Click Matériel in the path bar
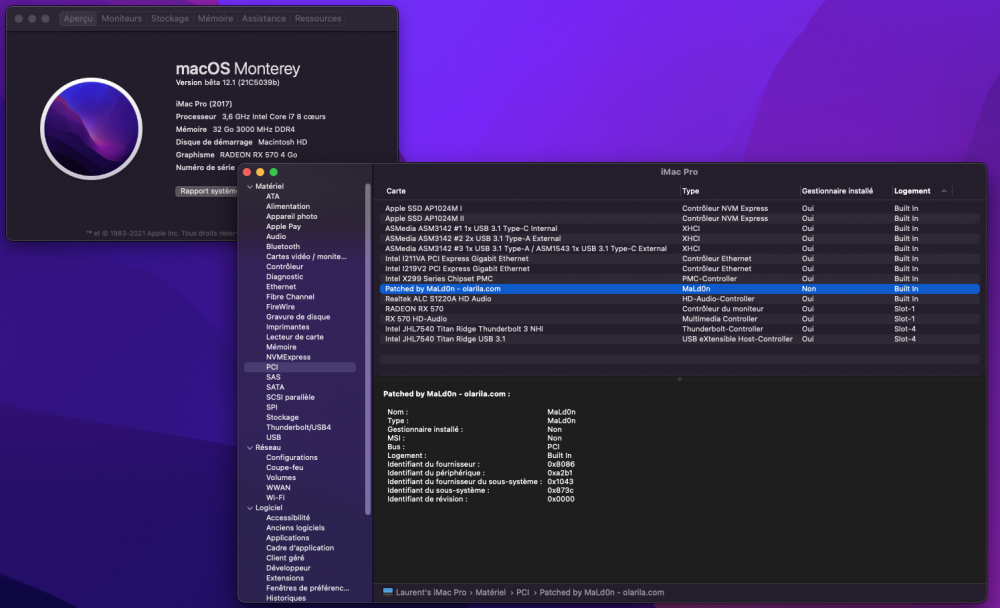1000x608 pixels. click(x=490, y=592)
